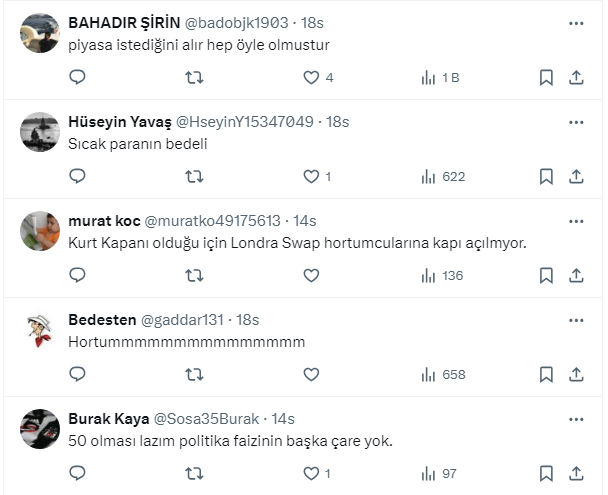Open more options for Hüseyin Yavaş's tweet

point(576,121)
